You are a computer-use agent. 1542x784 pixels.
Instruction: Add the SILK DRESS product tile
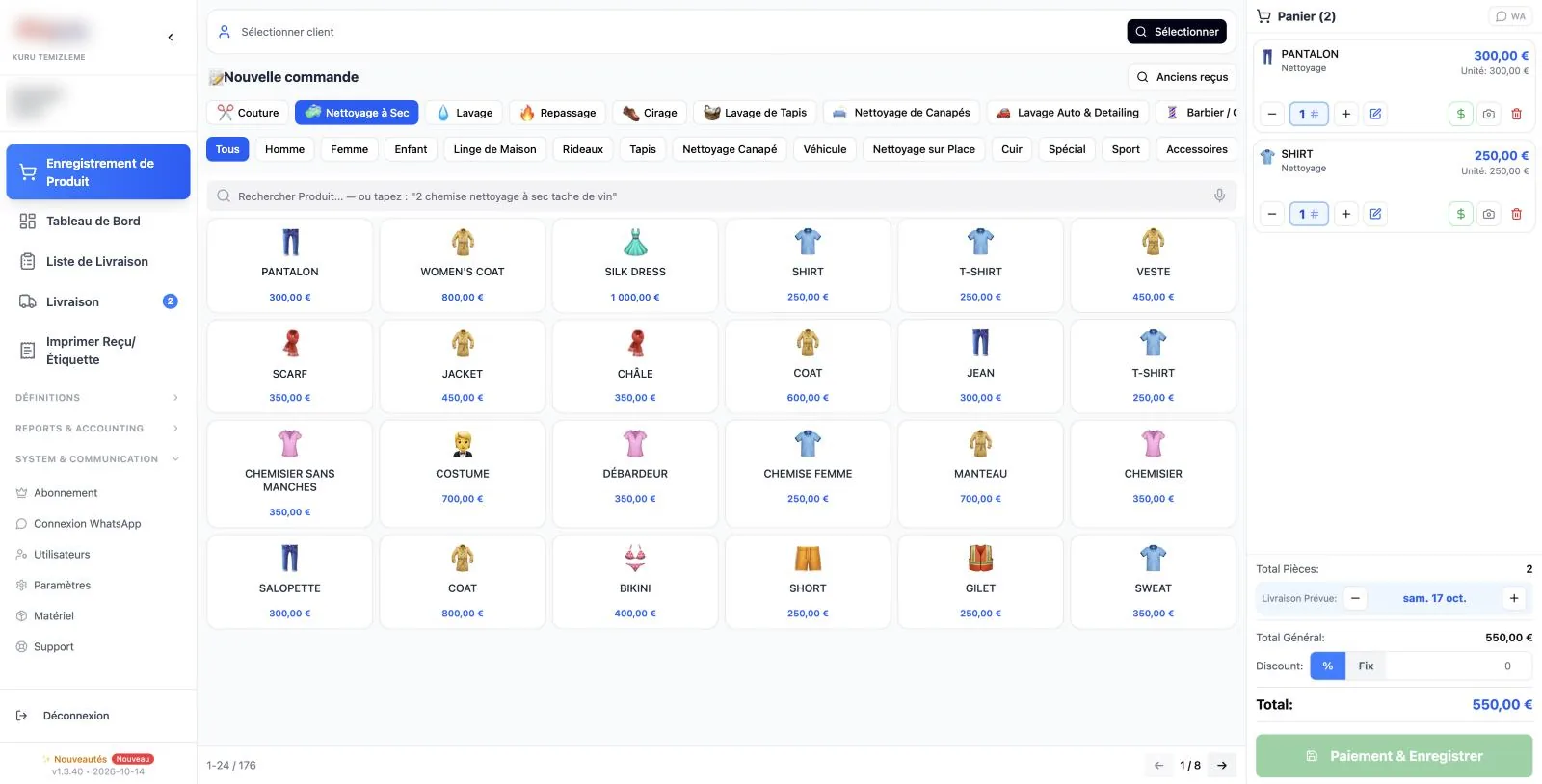tap(635, 266)
